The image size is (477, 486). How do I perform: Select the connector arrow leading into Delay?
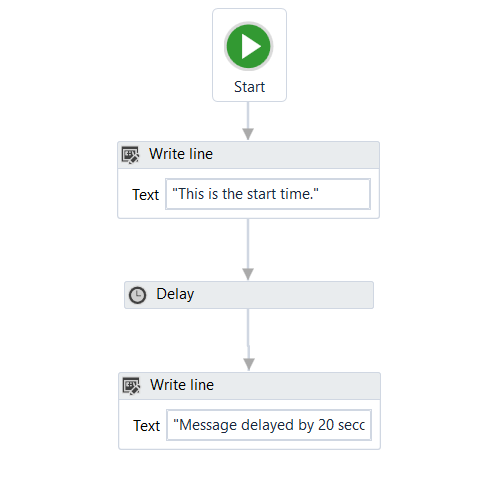click(x=248, y=250)
